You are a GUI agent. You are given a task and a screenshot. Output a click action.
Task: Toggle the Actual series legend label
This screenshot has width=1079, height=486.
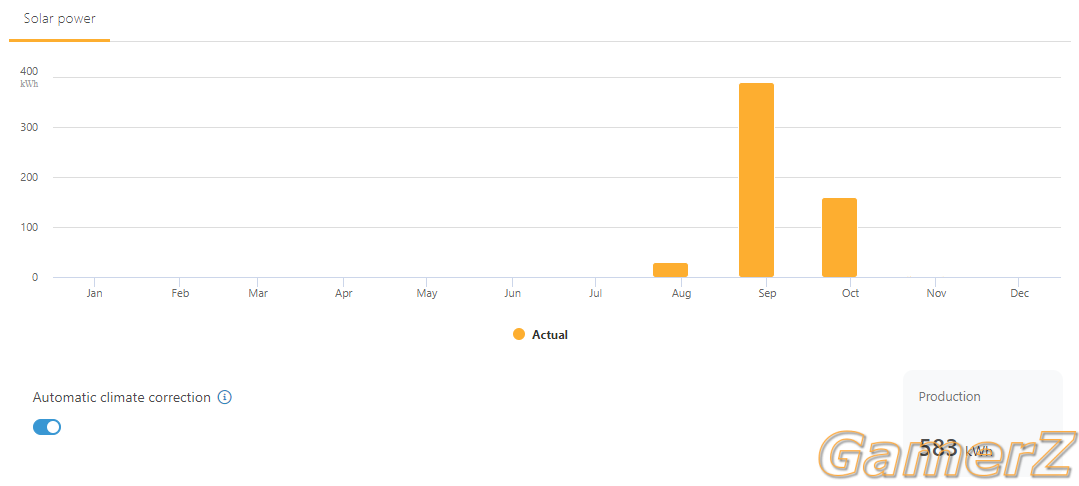pyautogui.click(x=549, y=335)
